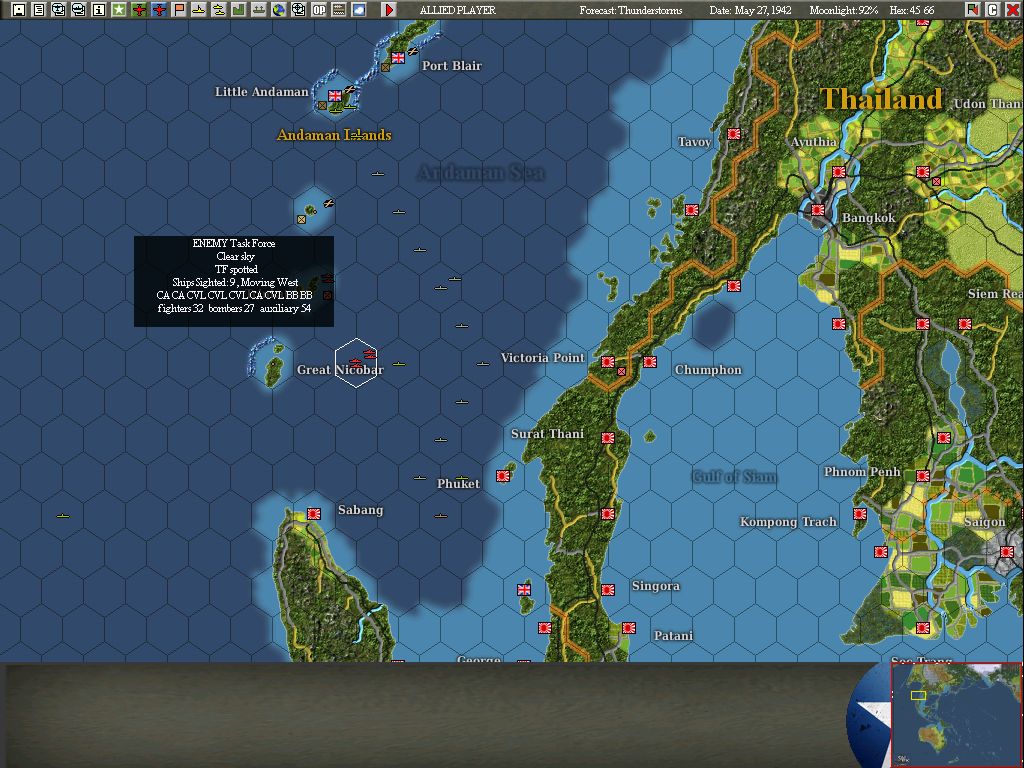1024x768 pixels.
Task: Select the British base flag at Port Blair
Action: click(x=398, y=57)
